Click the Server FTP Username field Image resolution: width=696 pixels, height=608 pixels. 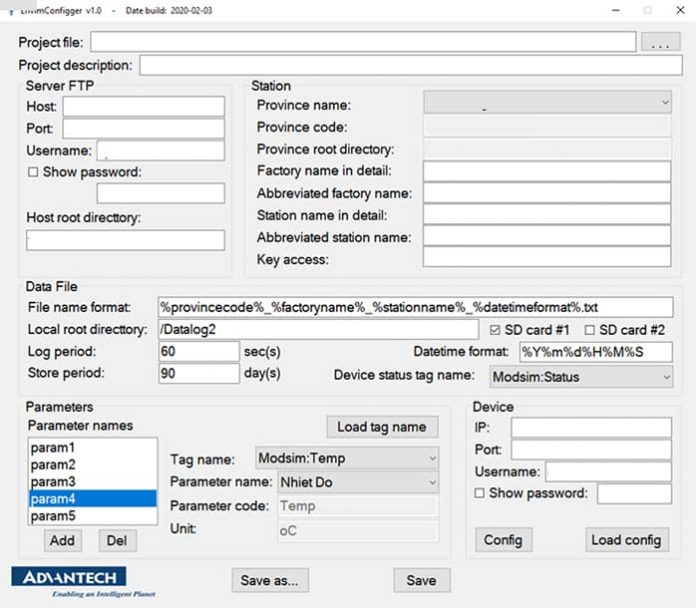[x=161, y=150]
